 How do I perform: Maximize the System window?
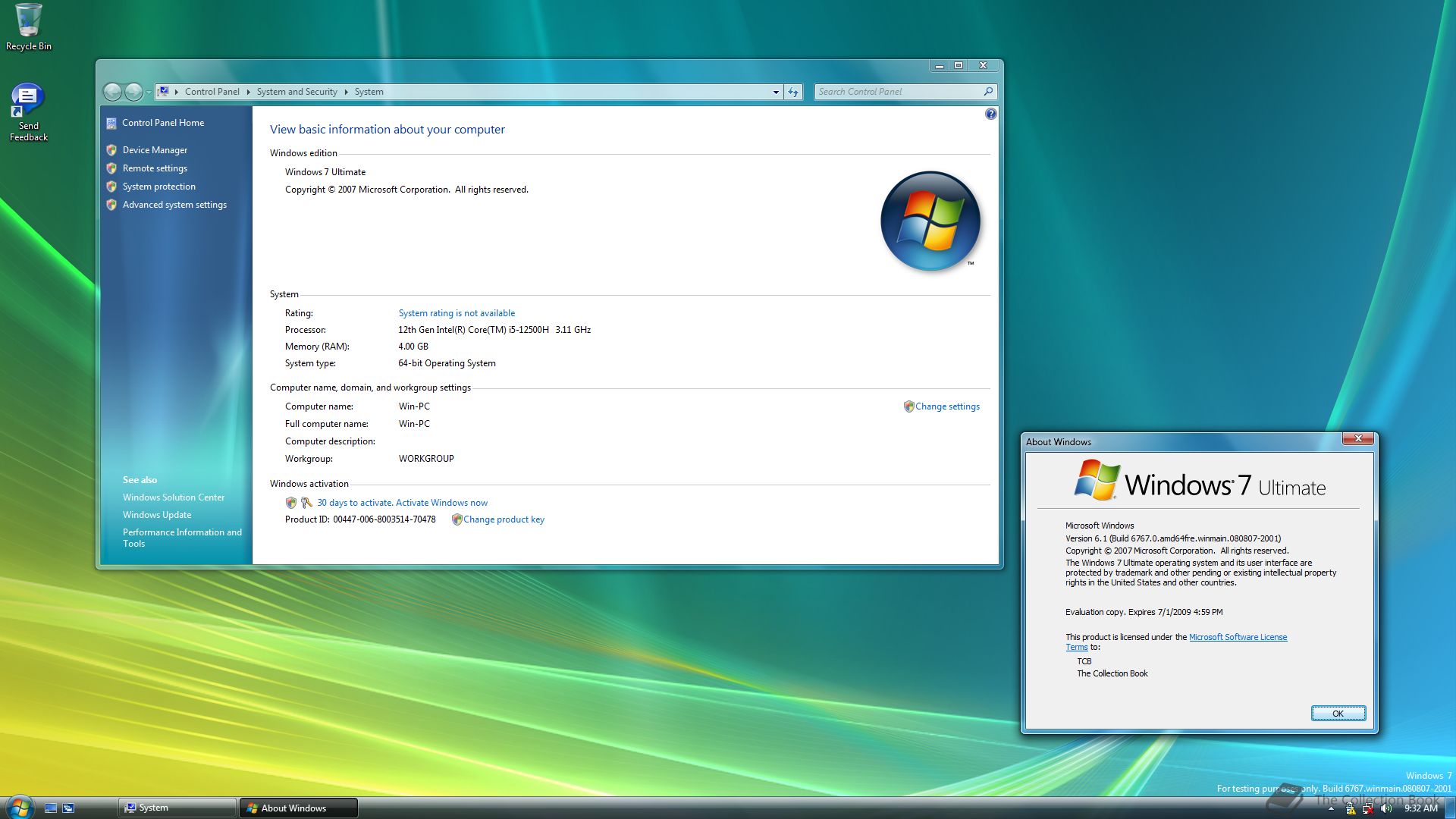[x=959, y=66]
